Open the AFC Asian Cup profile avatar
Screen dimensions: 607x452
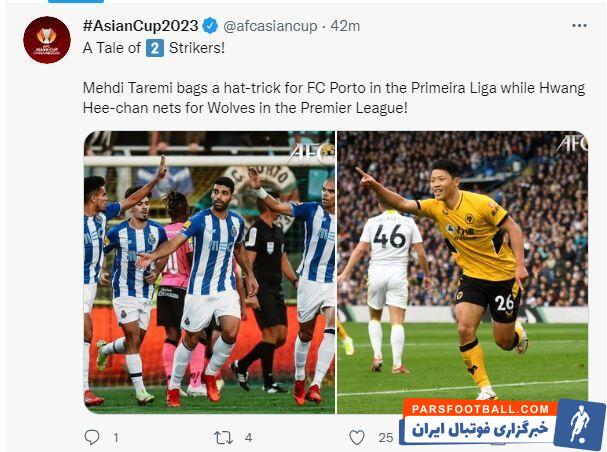(x=47, y=40)
